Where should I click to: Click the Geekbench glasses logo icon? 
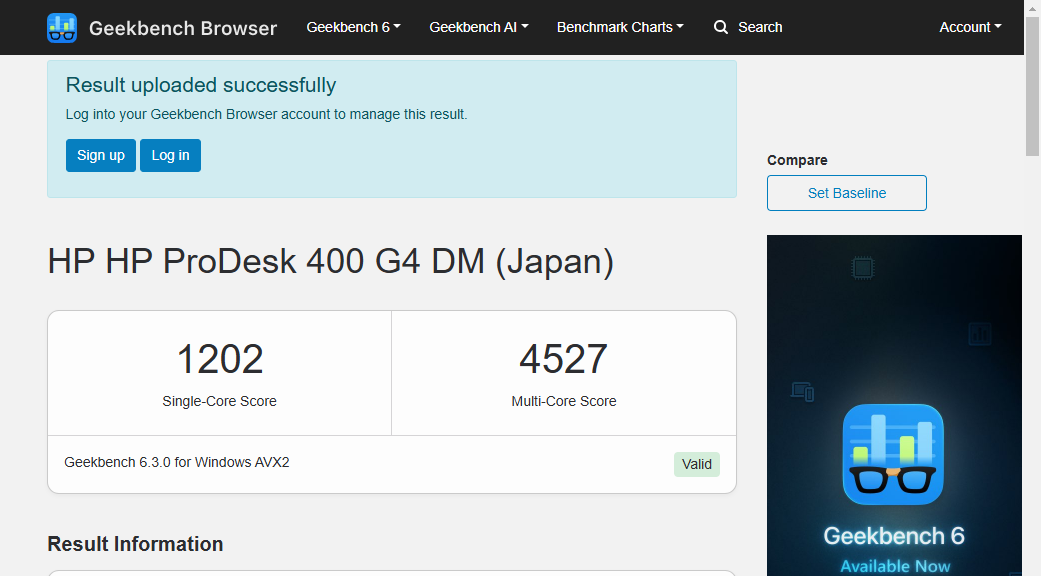point(62,28)
